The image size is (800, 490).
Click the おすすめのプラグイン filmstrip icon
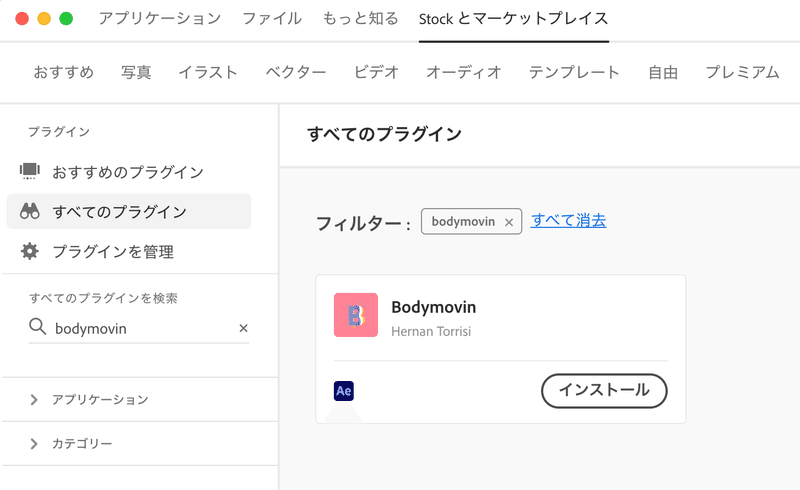(30, 171)
